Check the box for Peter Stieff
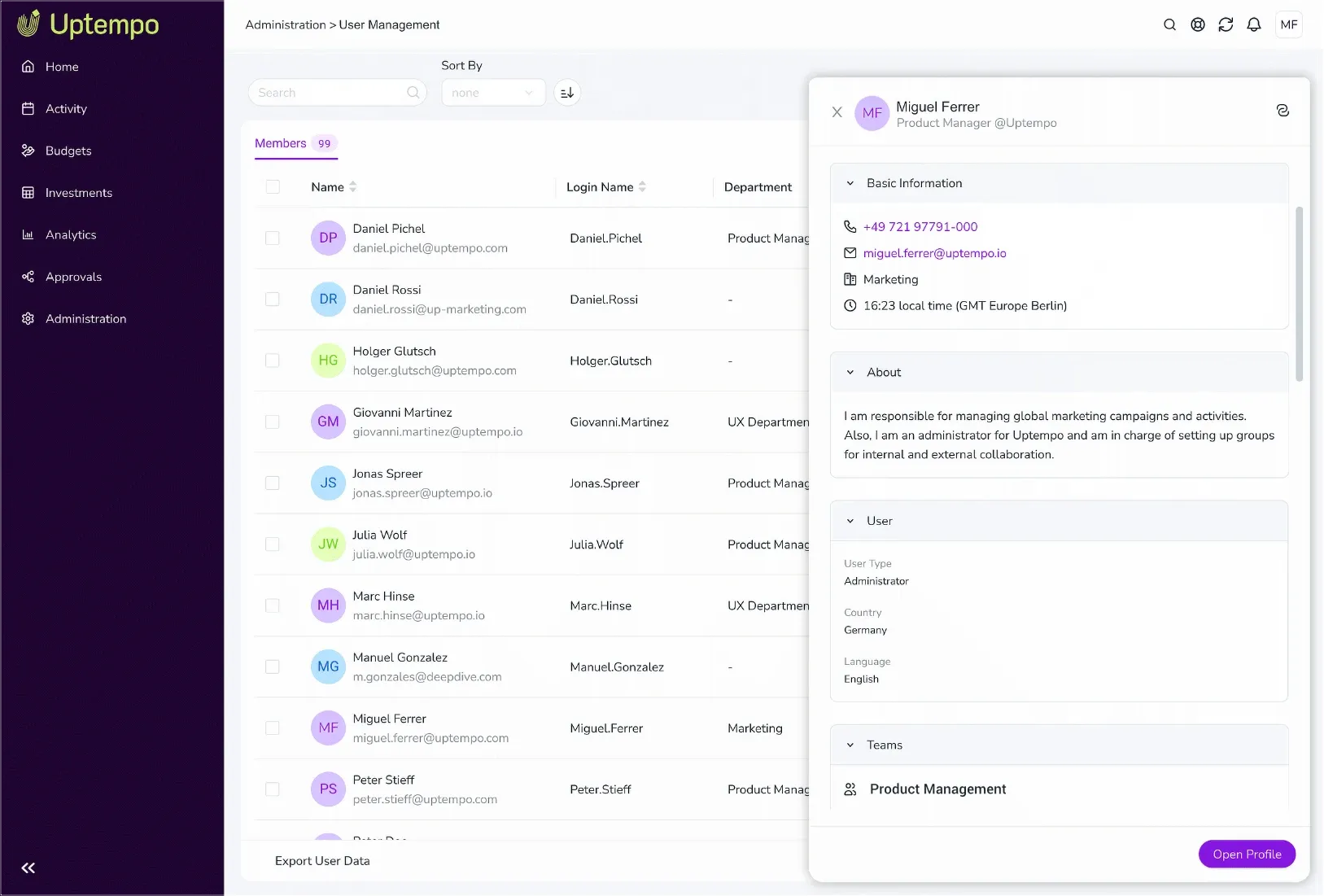The height and width of the screenshot is (896, 1324). [x=273, y=789]
